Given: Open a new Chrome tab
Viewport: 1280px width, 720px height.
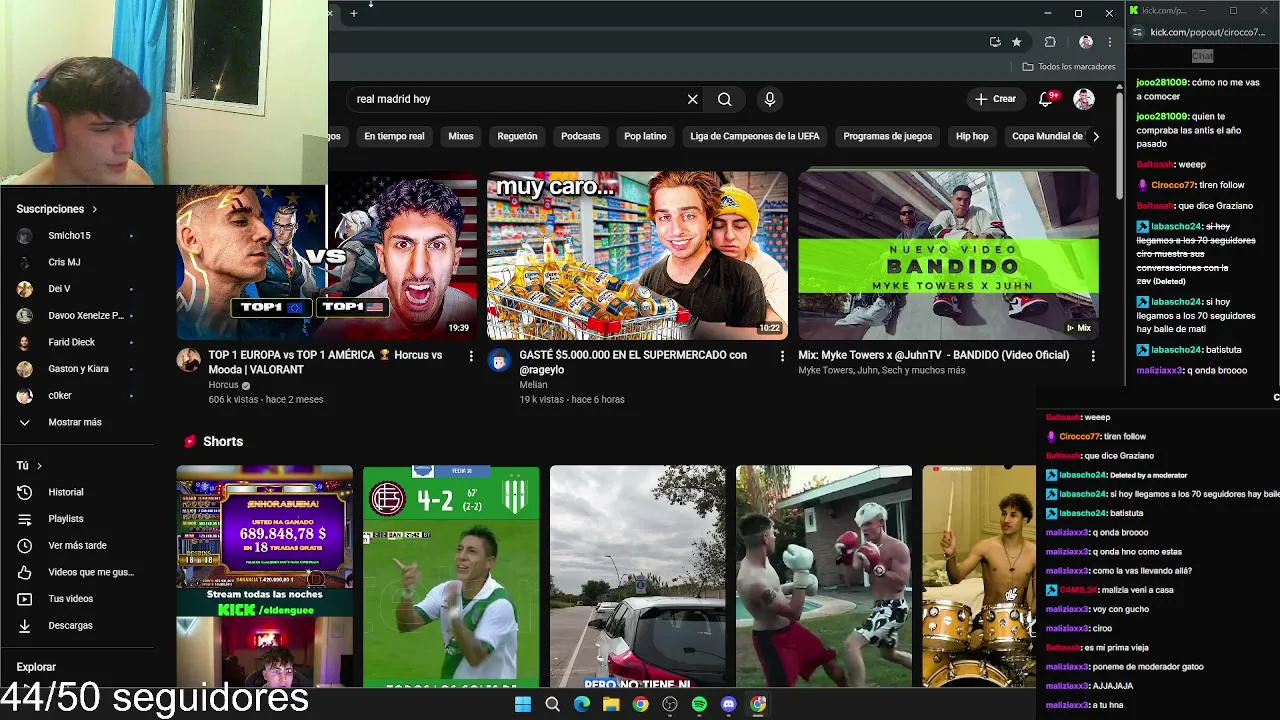Looking at the screenshot, I should point(353,13).
